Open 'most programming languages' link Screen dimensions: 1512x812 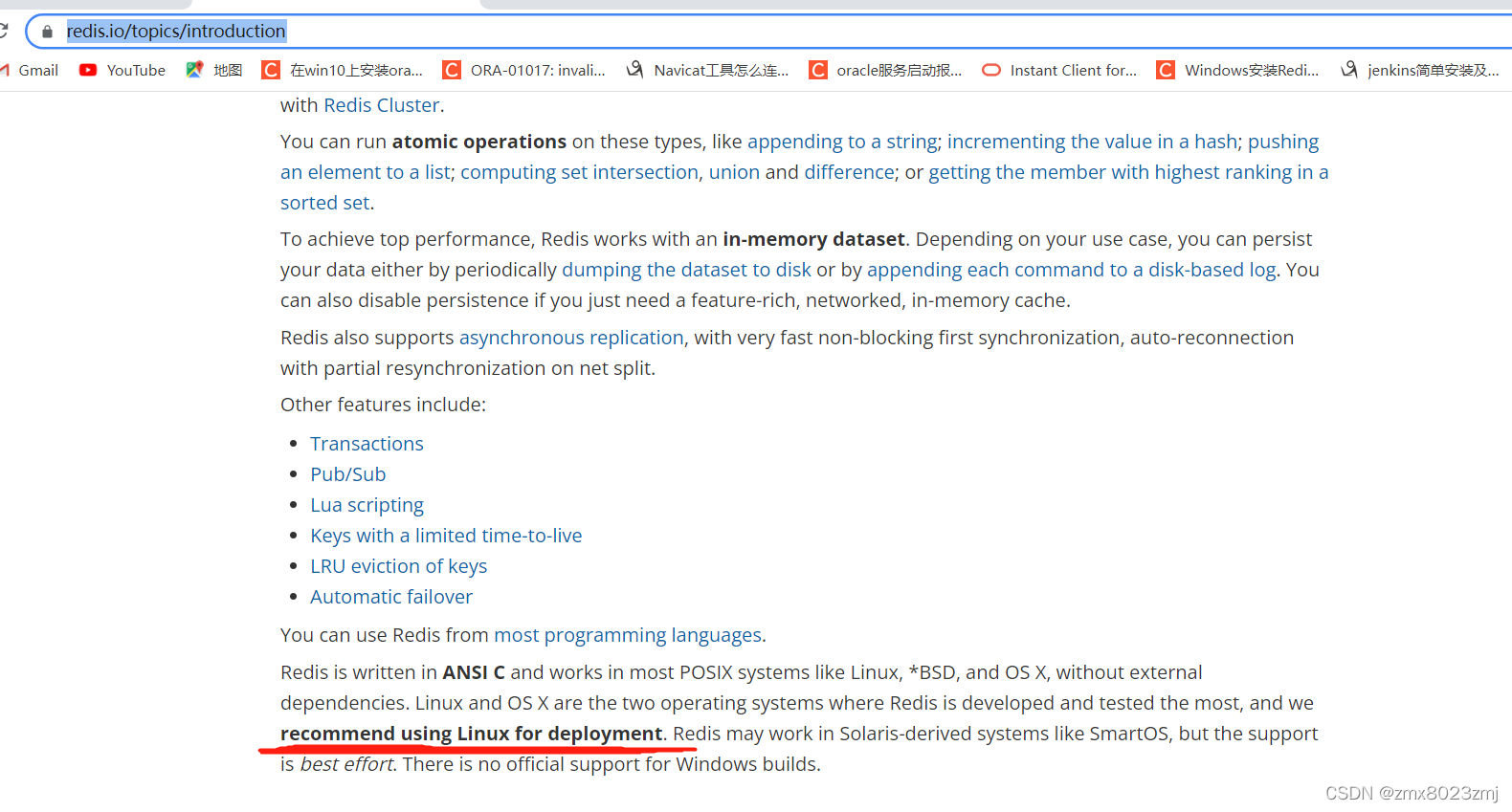coord(628,635)
